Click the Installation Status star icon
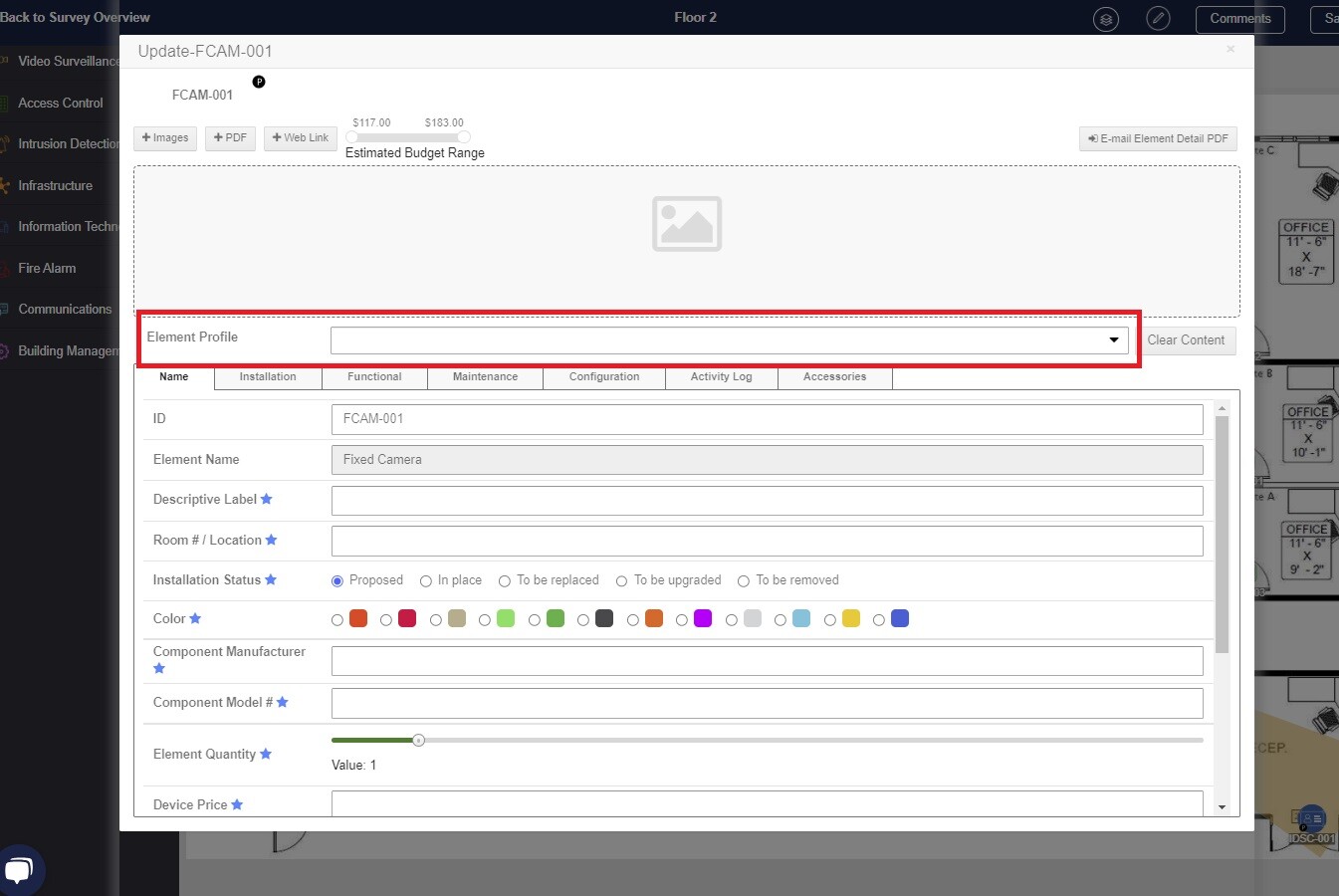1339x896 pixels. point(271,580)
